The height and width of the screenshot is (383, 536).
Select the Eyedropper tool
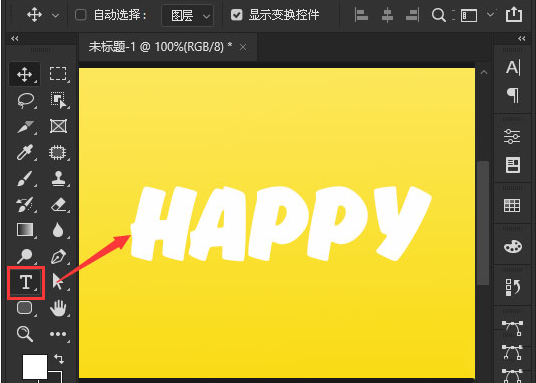(x=25, y=153)
